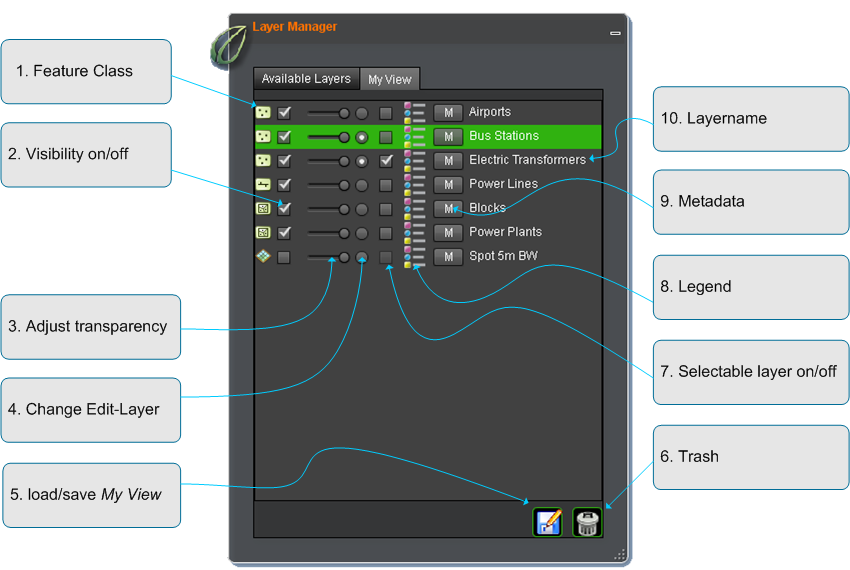Open metadata M button for Blocks
The width and height of the screenshot is (850, 570).
click(449, 208)
